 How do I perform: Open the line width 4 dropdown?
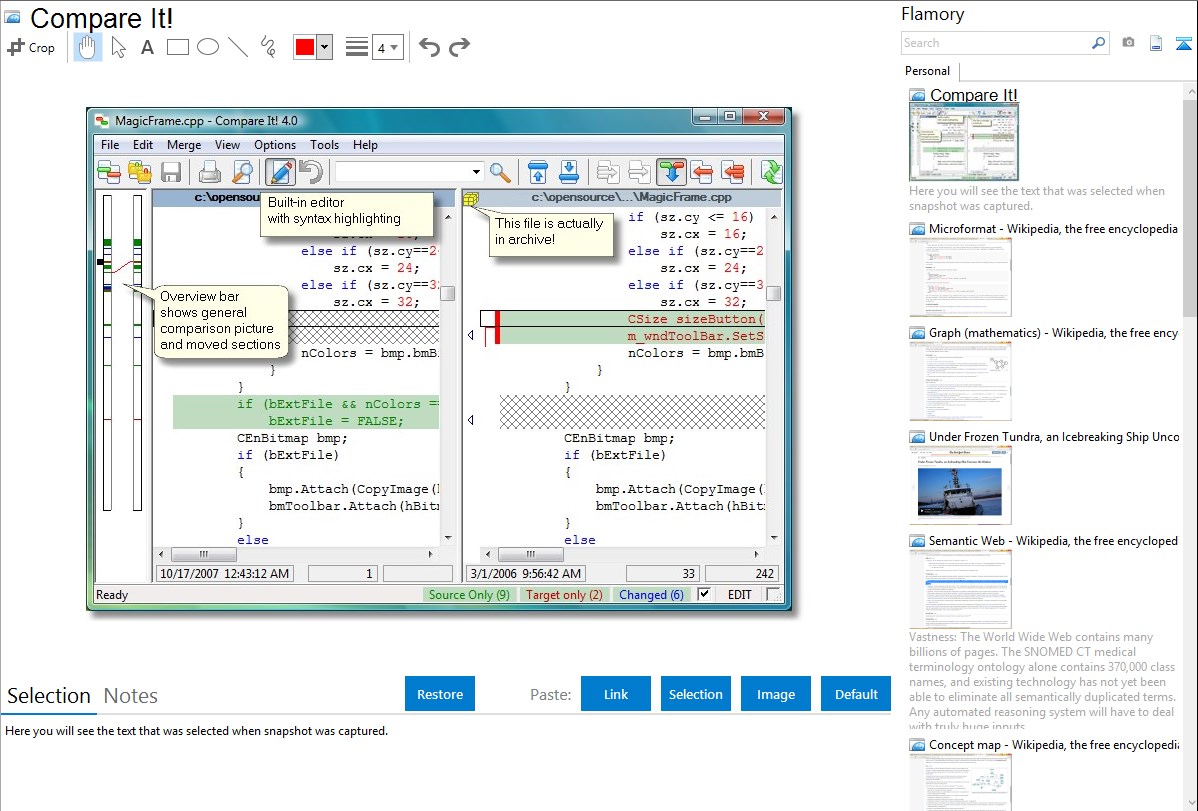[387, 47]
